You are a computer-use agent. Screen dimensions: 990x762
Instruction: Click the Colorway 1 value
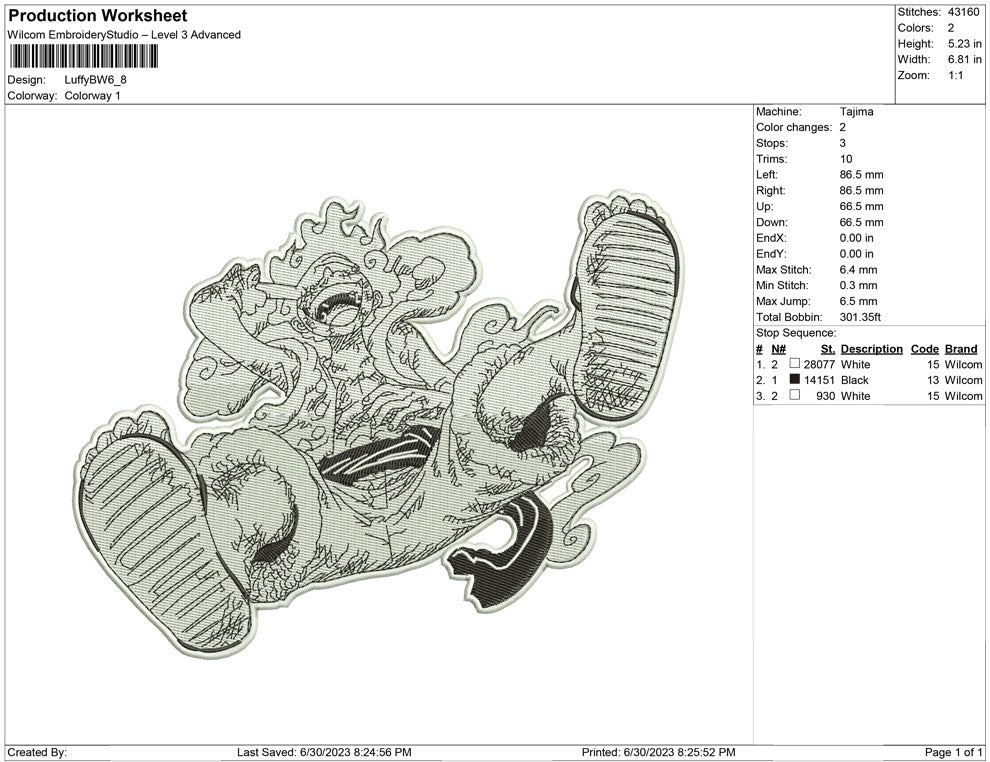click(92, 96)
